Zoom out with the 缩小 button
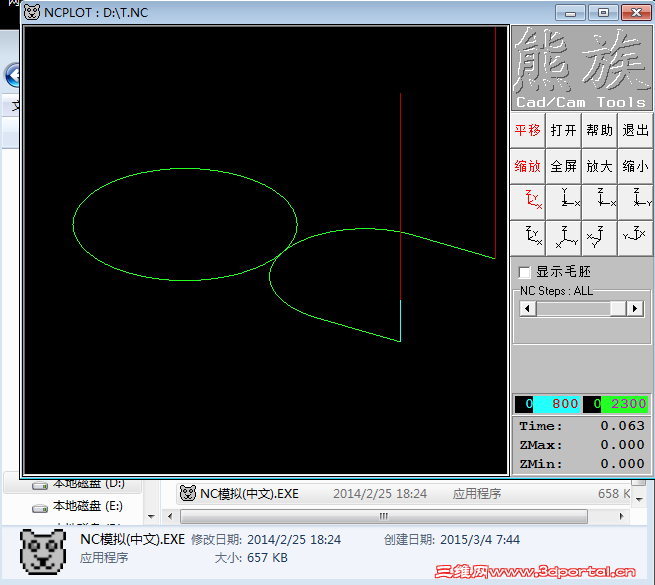This screenshot has width=655, height=585. coord(636,166)
